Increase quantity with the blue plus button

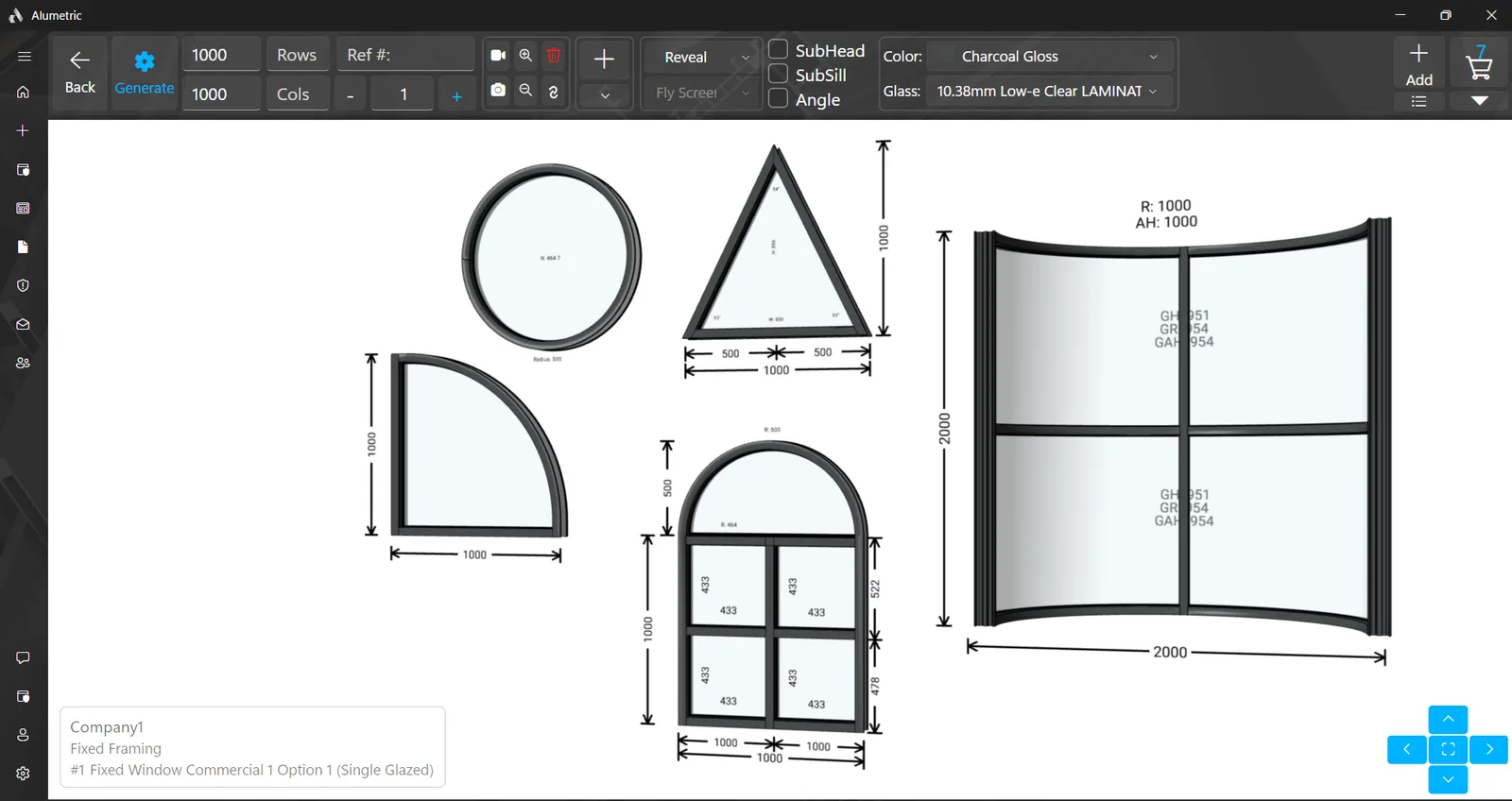pyautogui.click(x=456, y=96)
